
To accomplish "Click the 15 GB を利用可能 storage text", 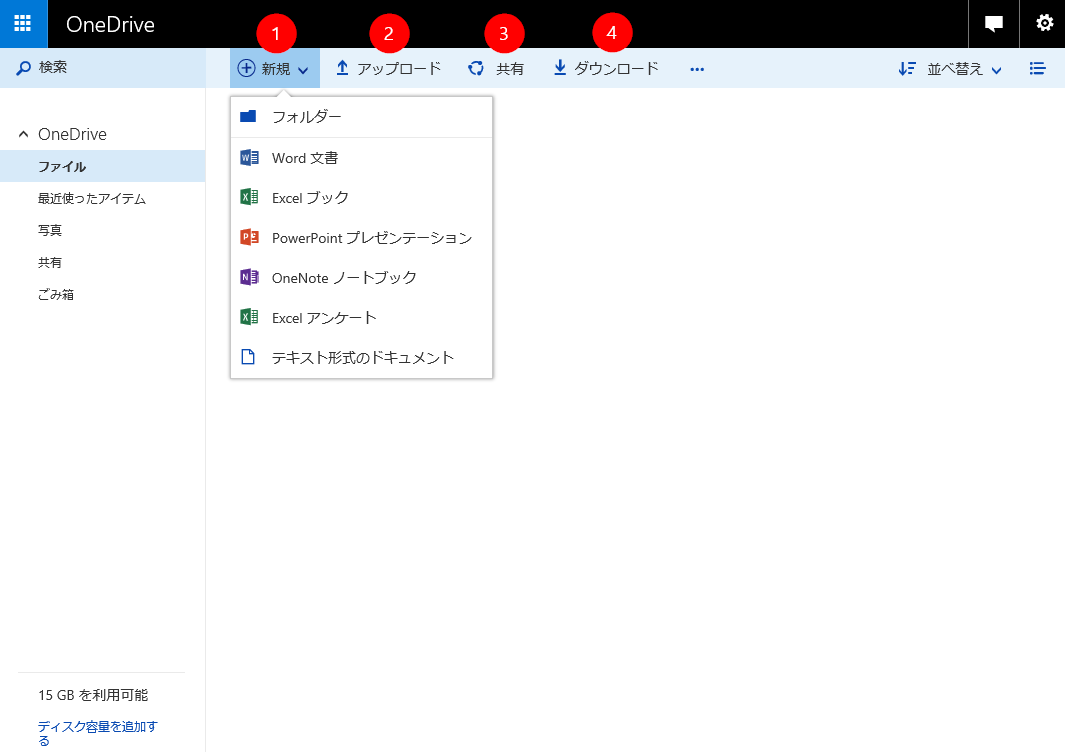I will click(93, 695).
